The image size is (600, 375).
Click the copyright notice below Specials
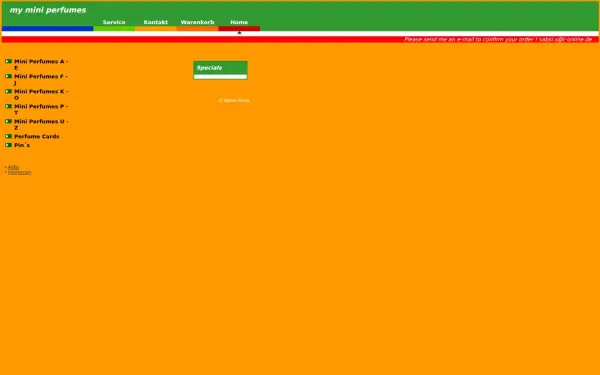pyautogui.click(x=234, y=100)
